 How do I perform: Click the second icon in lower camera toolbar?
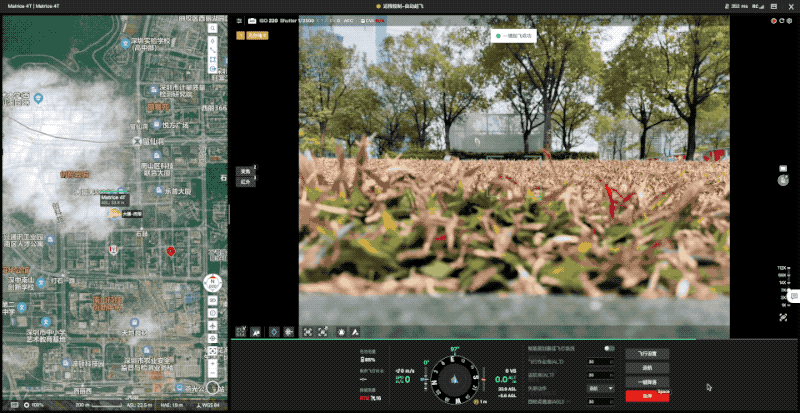pos(256,332)
